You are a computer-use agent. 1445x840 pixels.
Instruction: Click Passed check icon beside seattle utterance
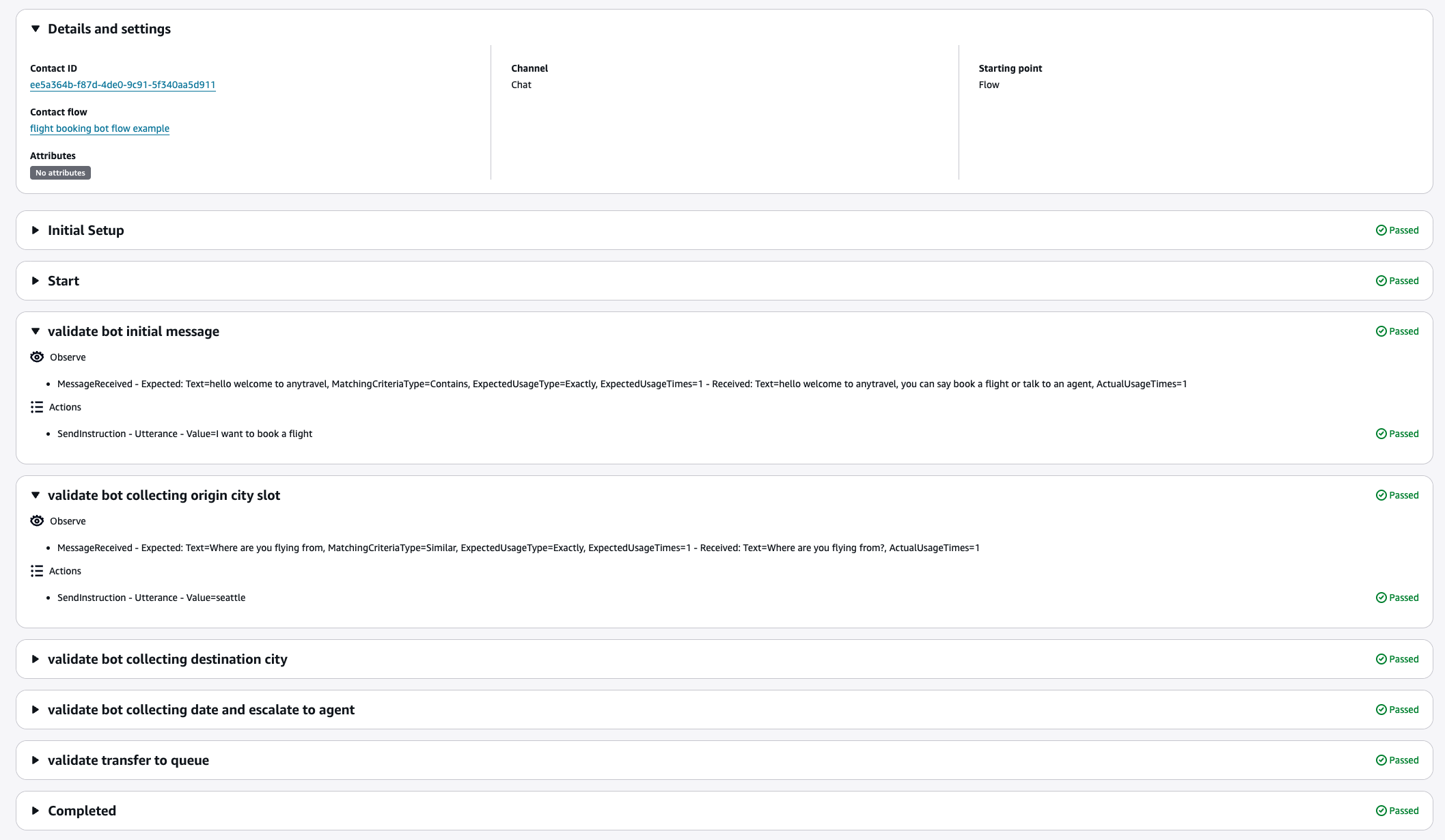(1381, 598)
